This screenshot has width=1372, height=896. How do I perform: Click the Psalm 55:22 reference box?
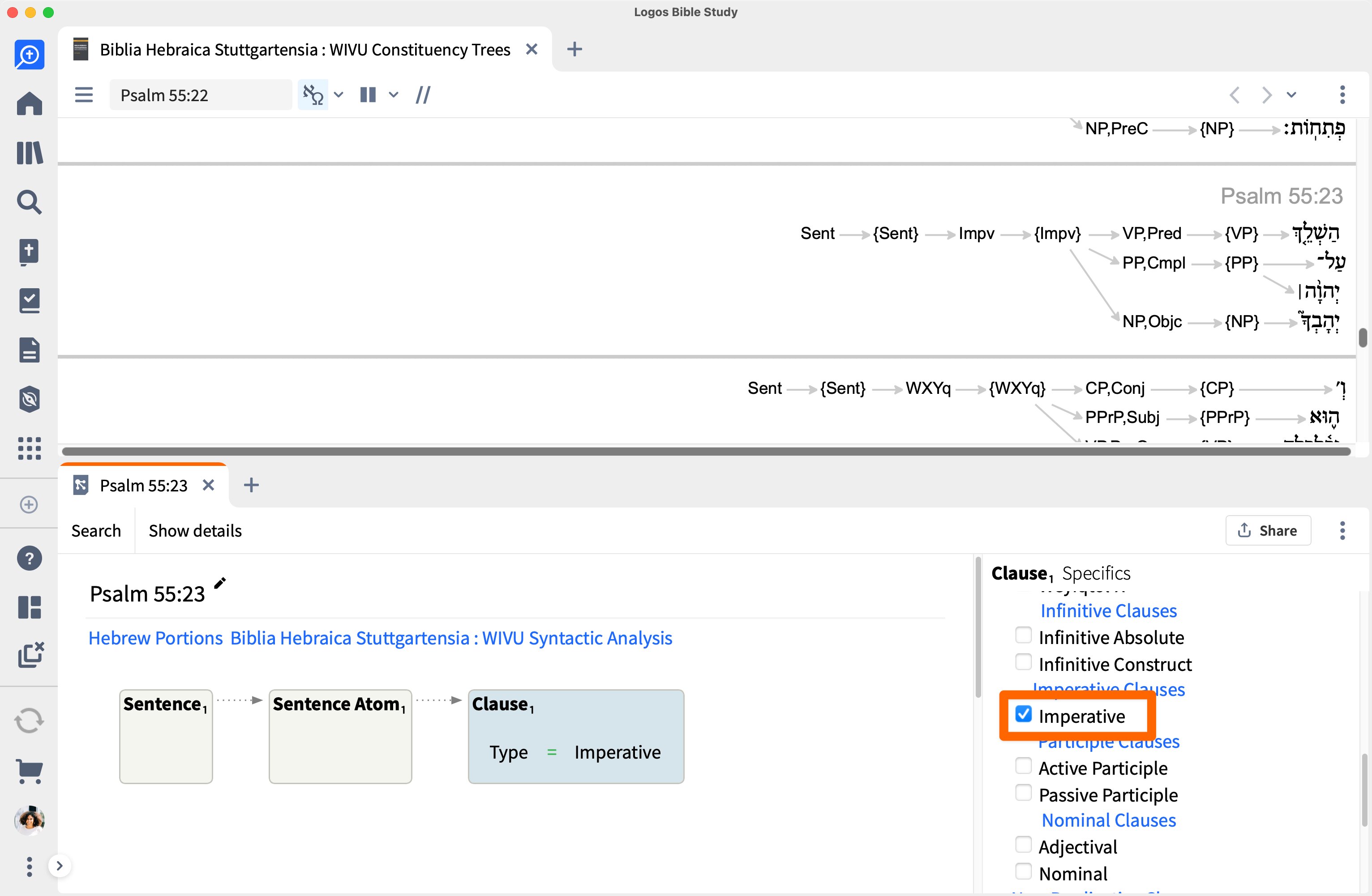[201, 94]
